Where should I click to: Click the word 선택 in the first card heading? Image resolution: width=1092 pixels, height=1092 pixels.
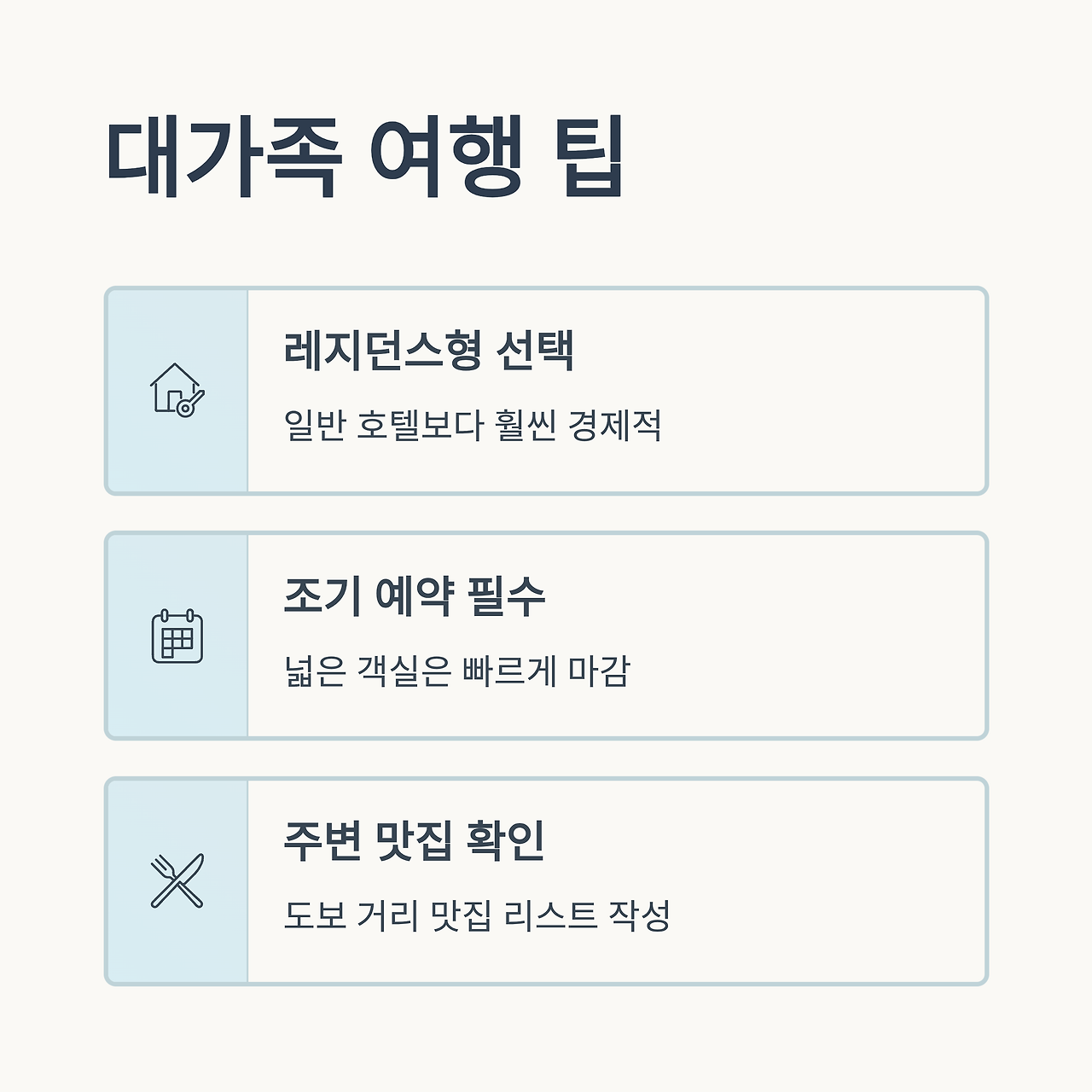pos(535,350)
